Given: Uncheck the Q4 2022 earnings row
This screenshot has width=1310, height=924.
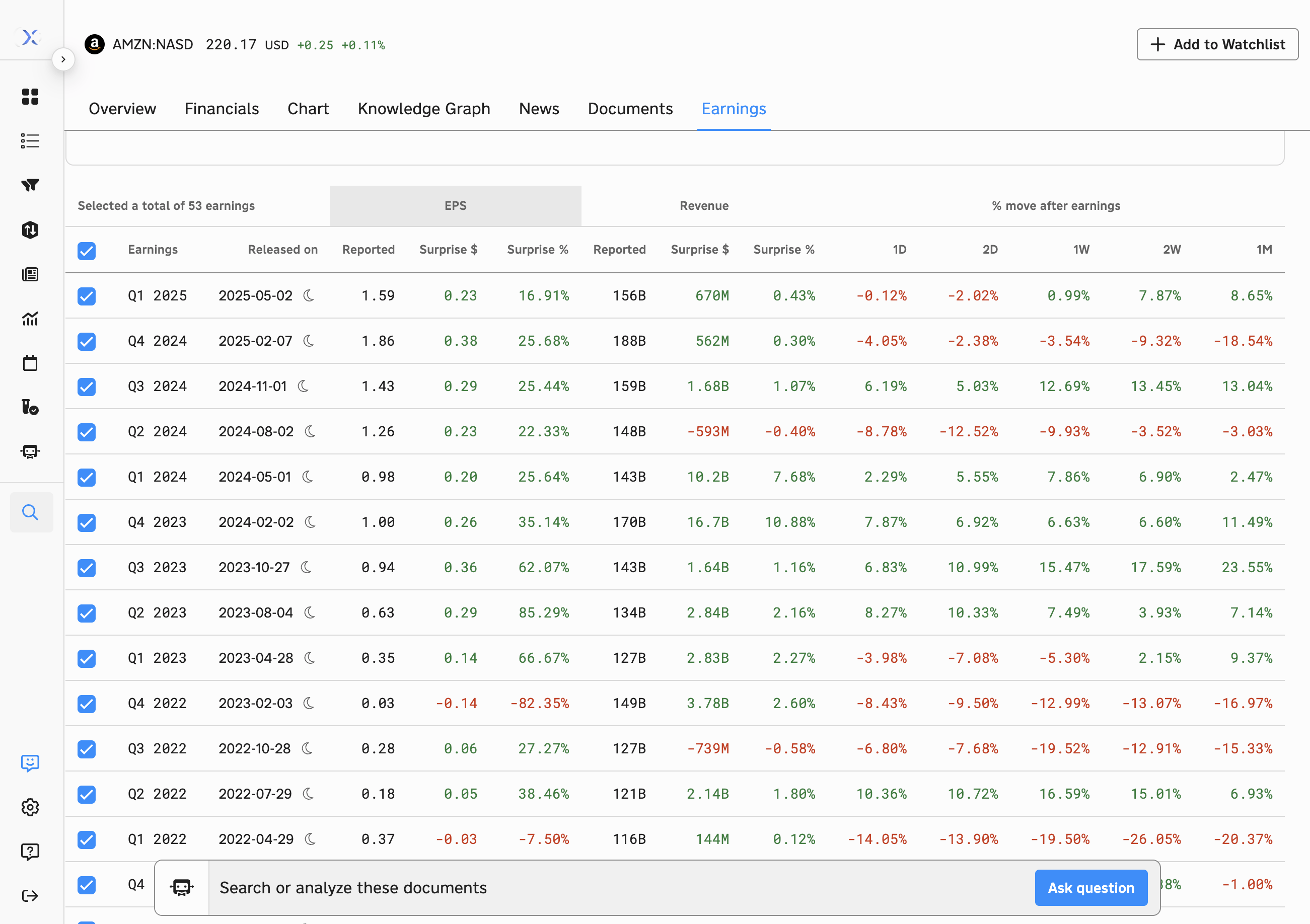Looking at the screenshot, I should 87,704.
